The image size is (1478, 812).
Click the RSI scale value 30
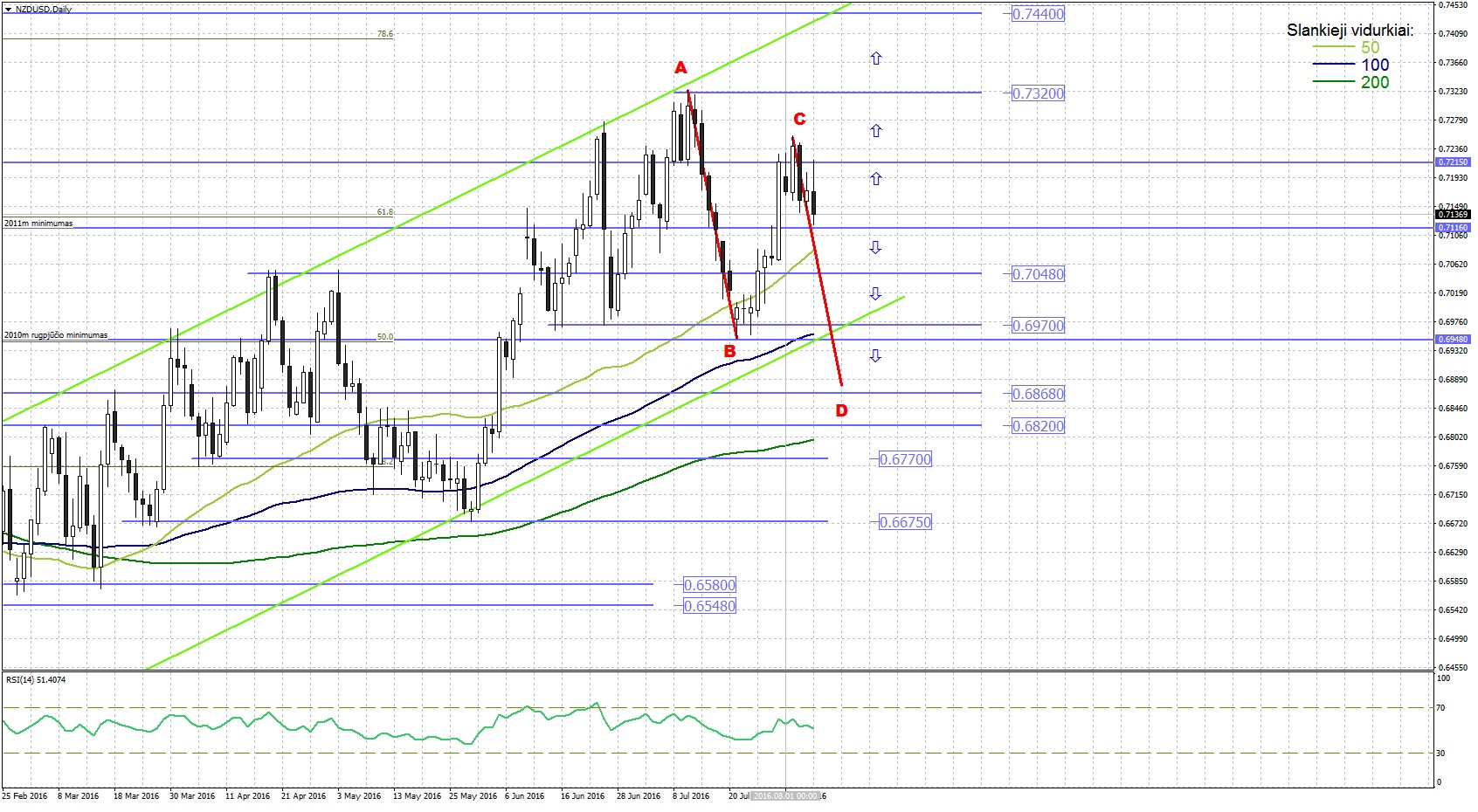tap(1441, 753)
